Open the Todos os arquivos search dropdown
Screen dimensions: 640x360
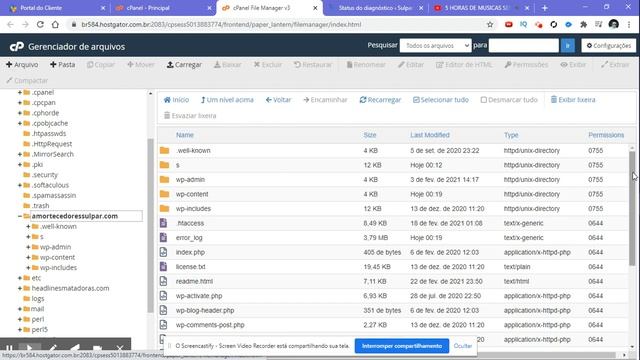click(x=436, y=46)
